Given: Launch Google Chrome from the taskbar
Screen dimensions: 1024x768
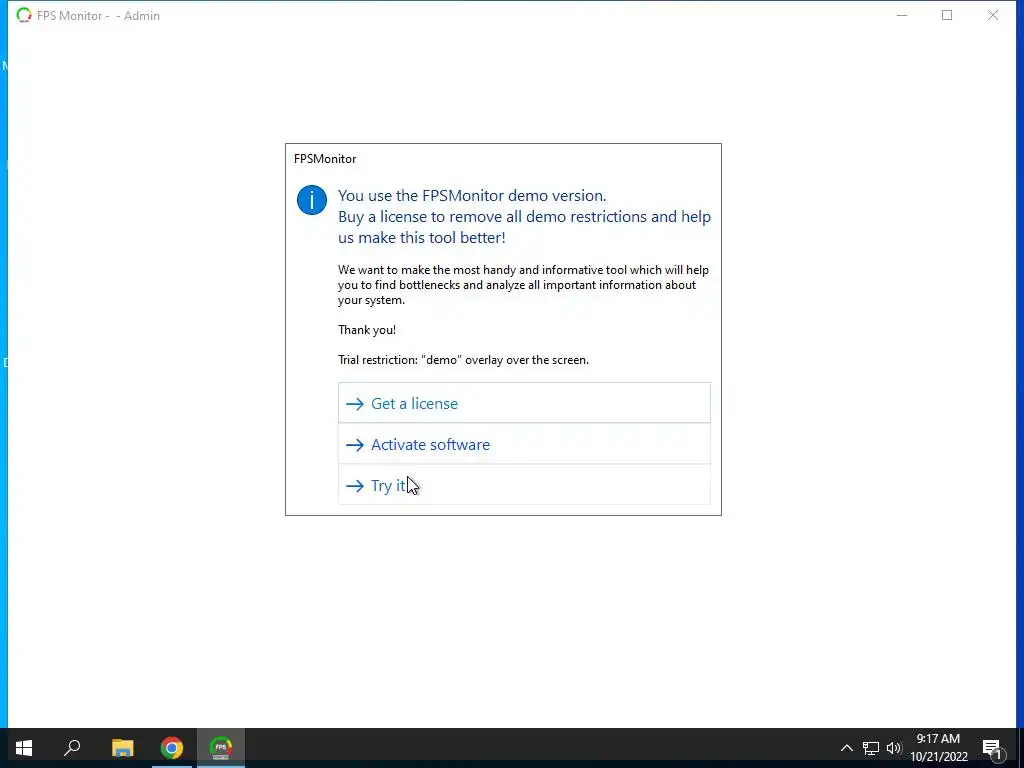Looking at the screenshot, I should point(172,748).
